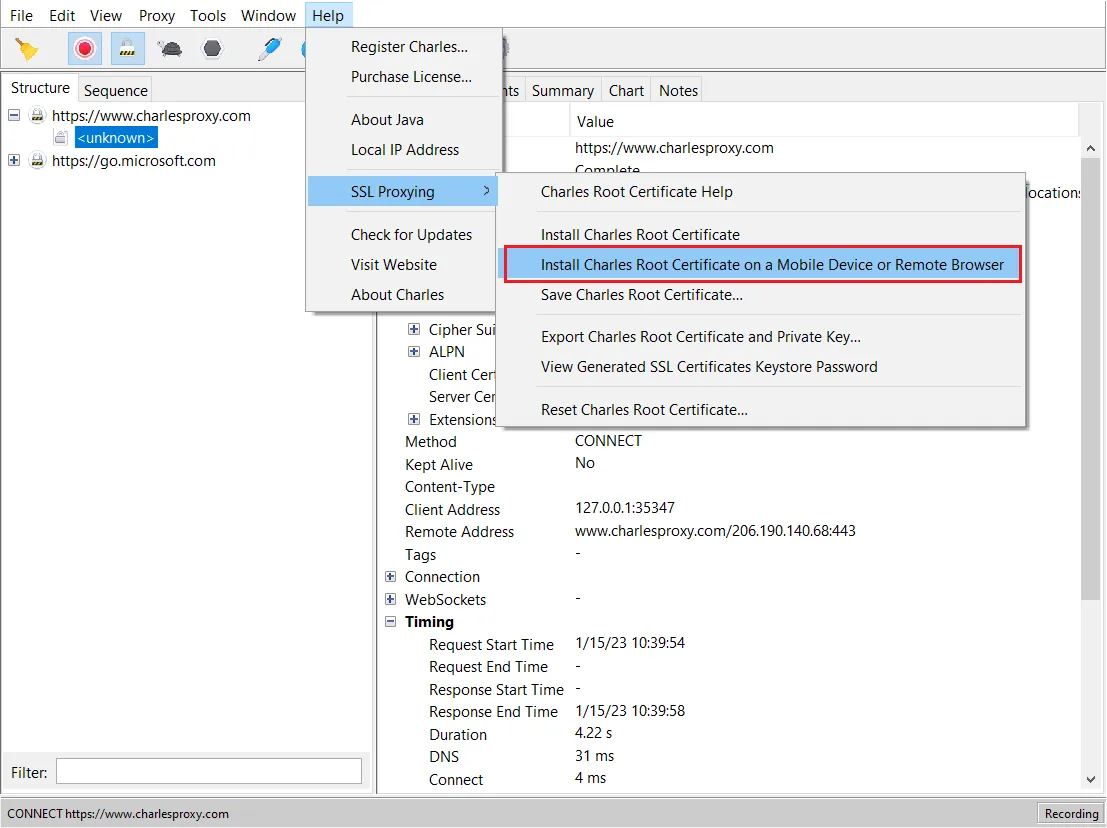Choose Visit Website in Help menu
This screenshot has width=1107, height=828.
[x=404, y=265]
